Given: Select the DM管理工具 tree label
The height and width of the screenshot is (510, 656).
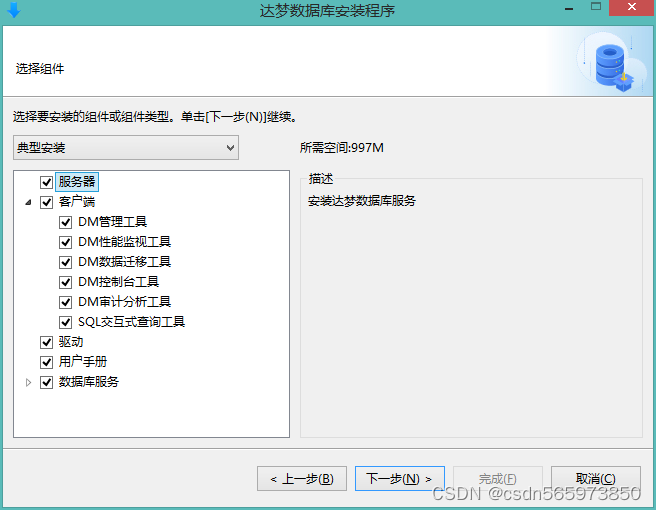Looking at the screenshot, I should point(113,222).
